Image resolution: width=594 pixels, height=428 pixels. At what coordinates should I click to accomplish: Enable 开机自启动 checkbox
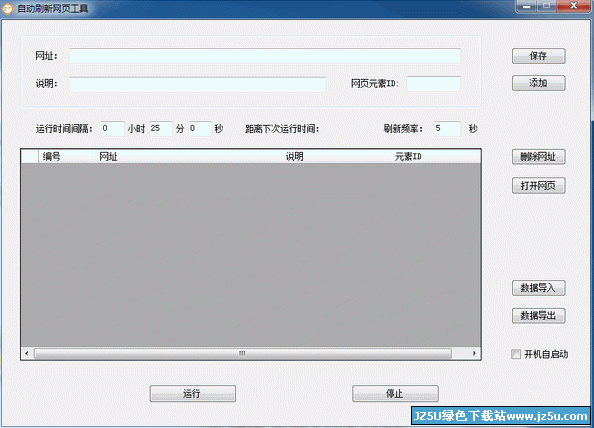pos(516,354)
